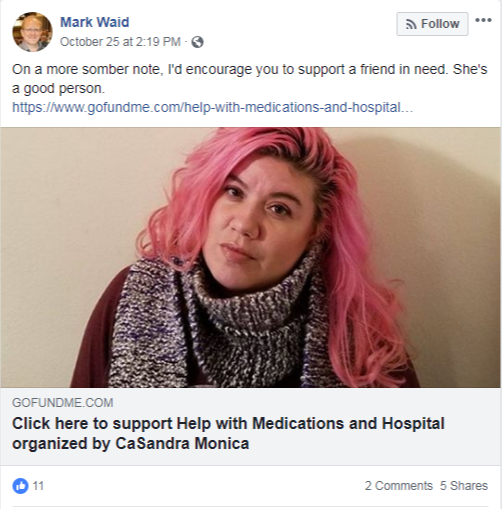Click the RSS feed icon inside Follow
Screen dimensions: 502x509
(411, 24)
